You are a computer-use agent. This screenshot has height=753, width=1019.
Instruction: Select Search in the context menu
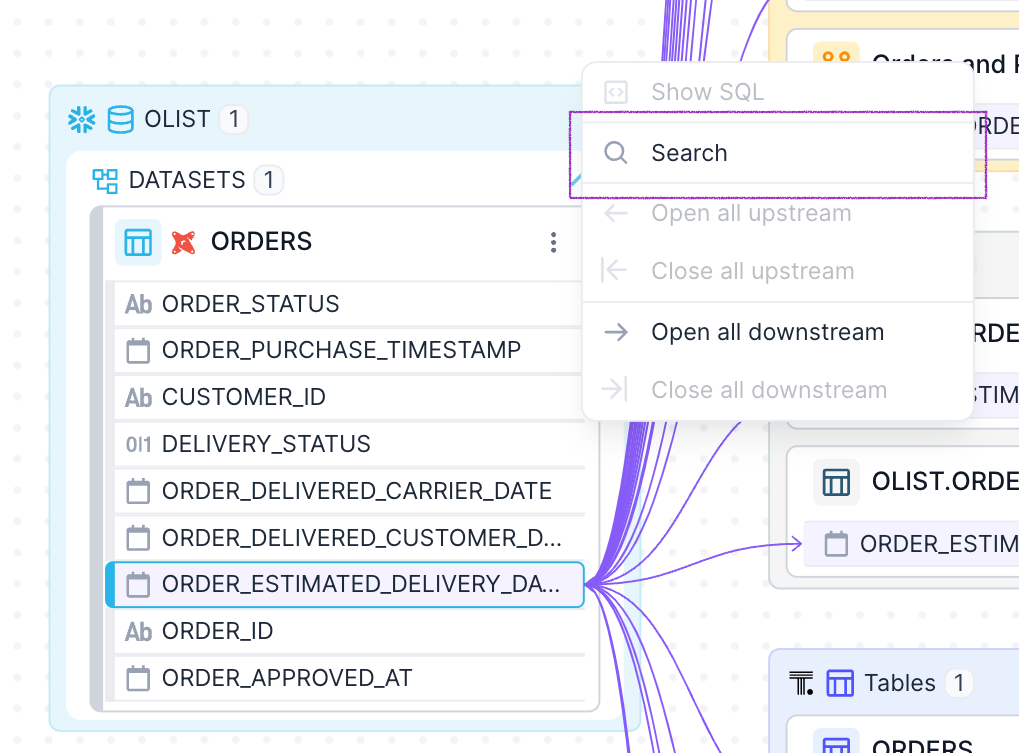coord(689,153)
